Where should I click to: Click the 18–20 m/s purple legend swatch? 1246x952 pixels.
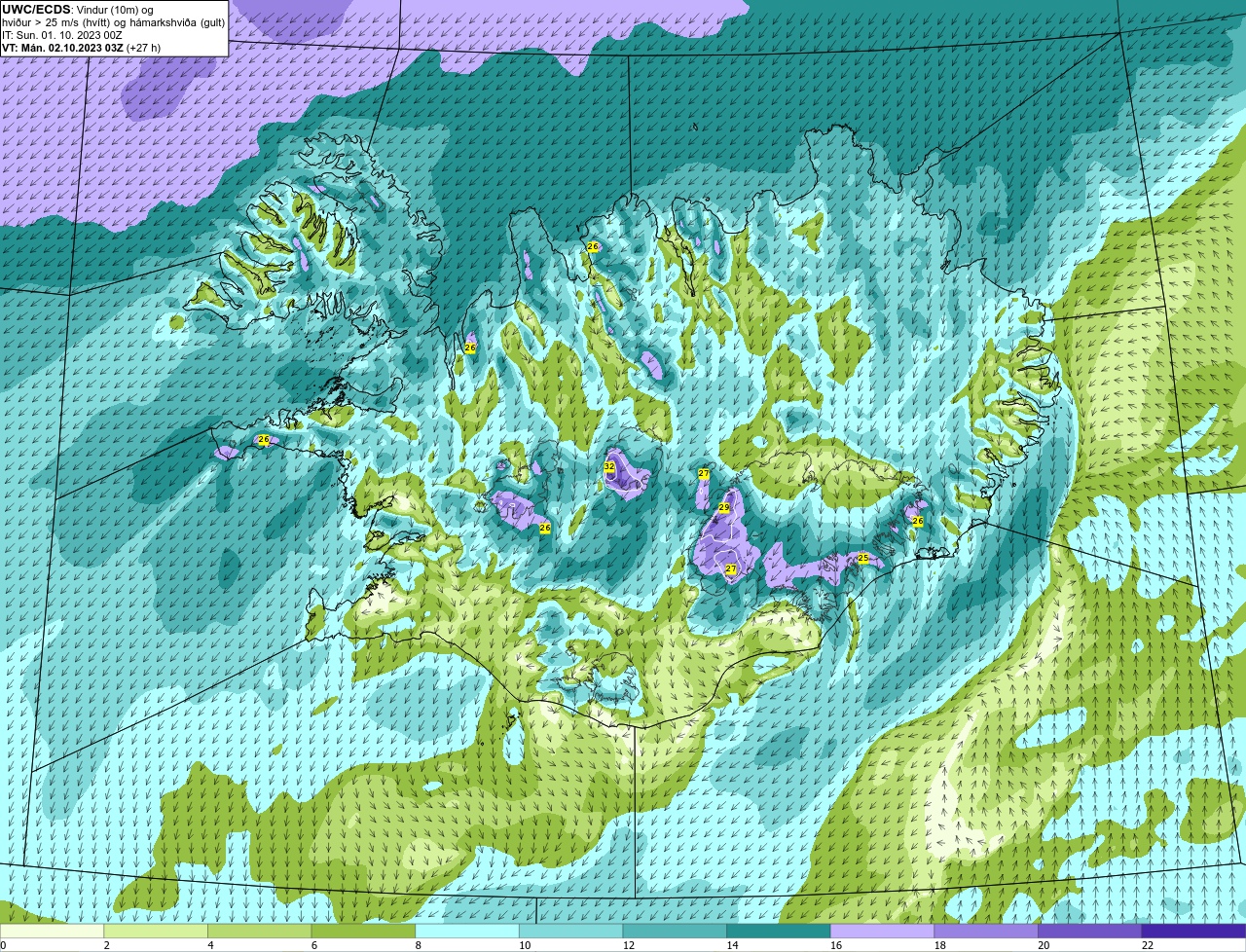(x=986, y=932)
